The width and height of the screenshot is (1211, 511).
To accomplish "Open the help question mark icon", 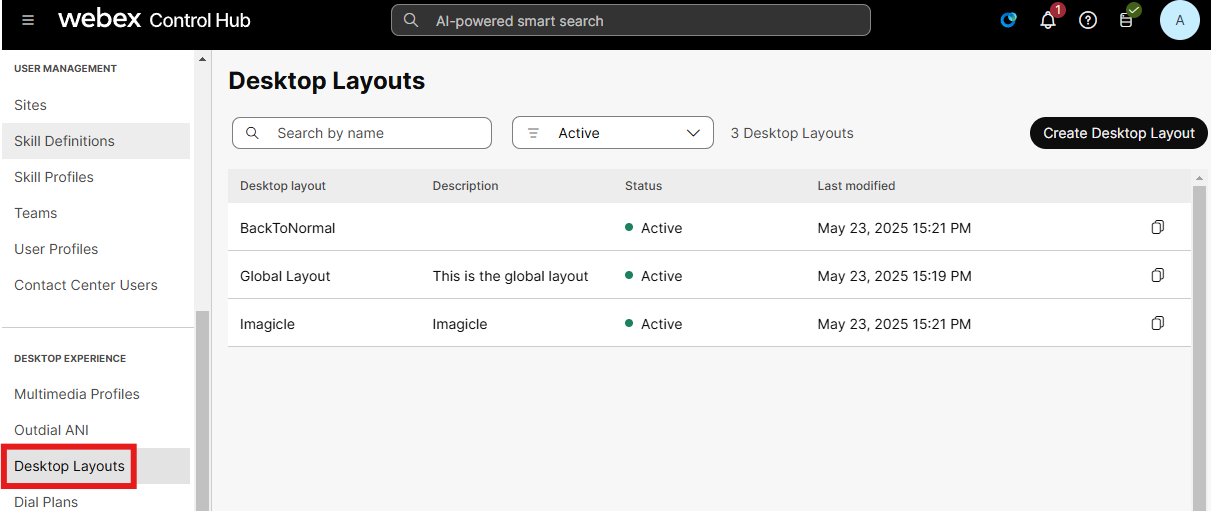I will [1088, 20].
